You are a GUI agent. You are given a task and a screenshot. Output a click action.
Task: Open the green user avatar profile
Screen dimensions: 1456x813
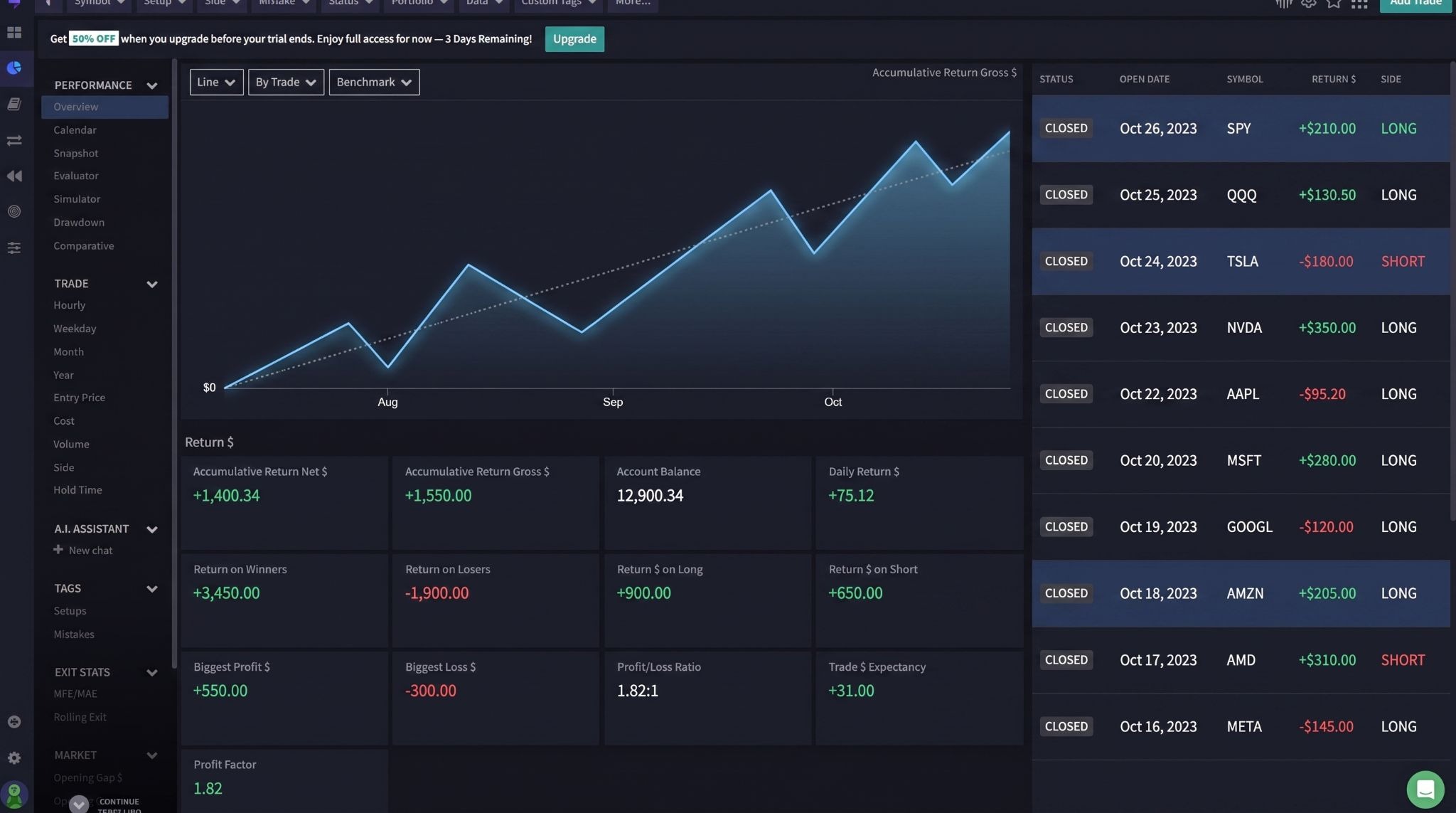14,795
